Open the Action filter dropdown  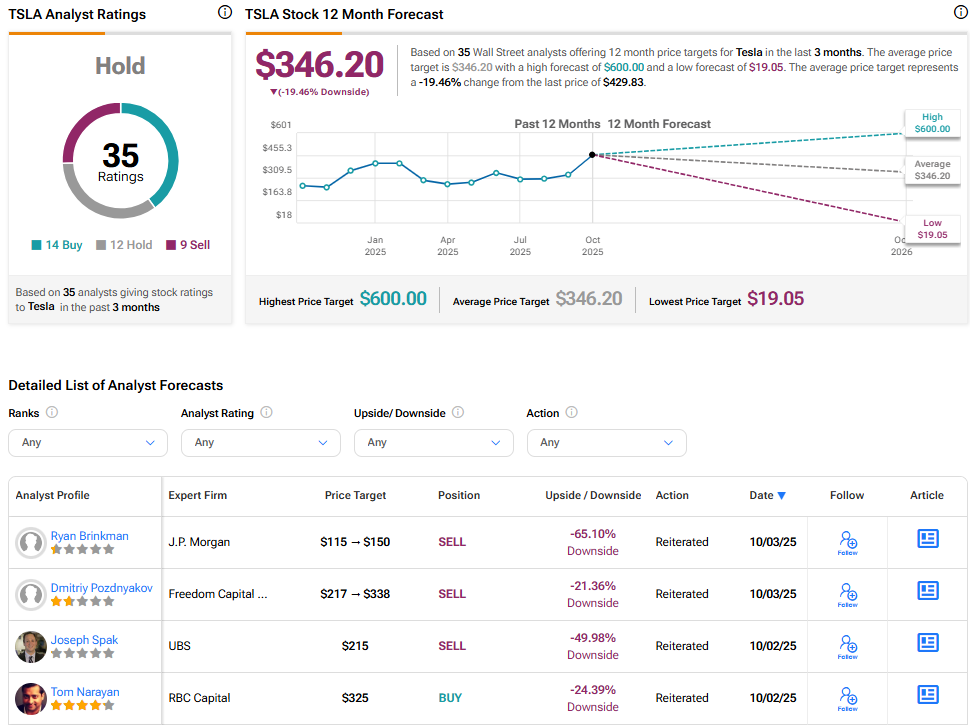[606, 442]
